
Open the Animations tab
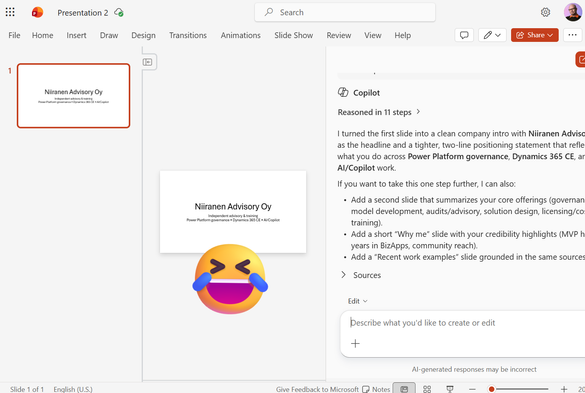click(x=241, y=35)
